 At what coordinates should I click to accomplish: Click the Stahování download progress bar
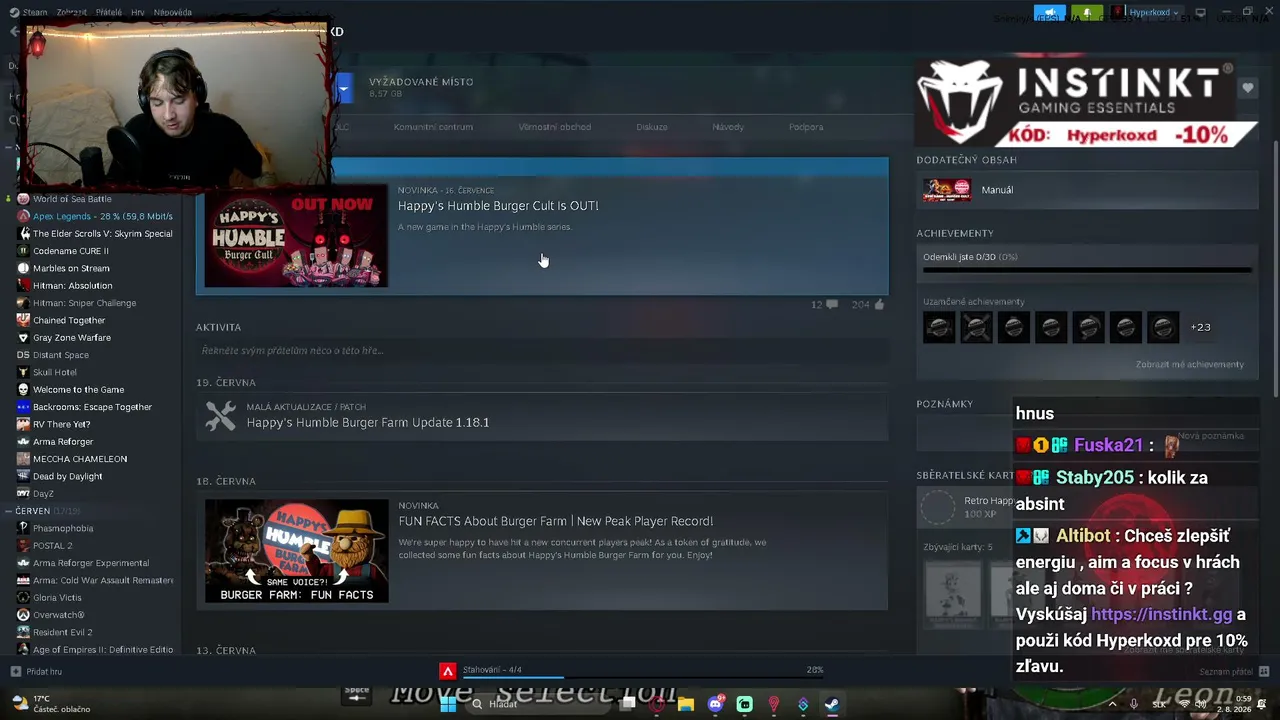point(643,677)
